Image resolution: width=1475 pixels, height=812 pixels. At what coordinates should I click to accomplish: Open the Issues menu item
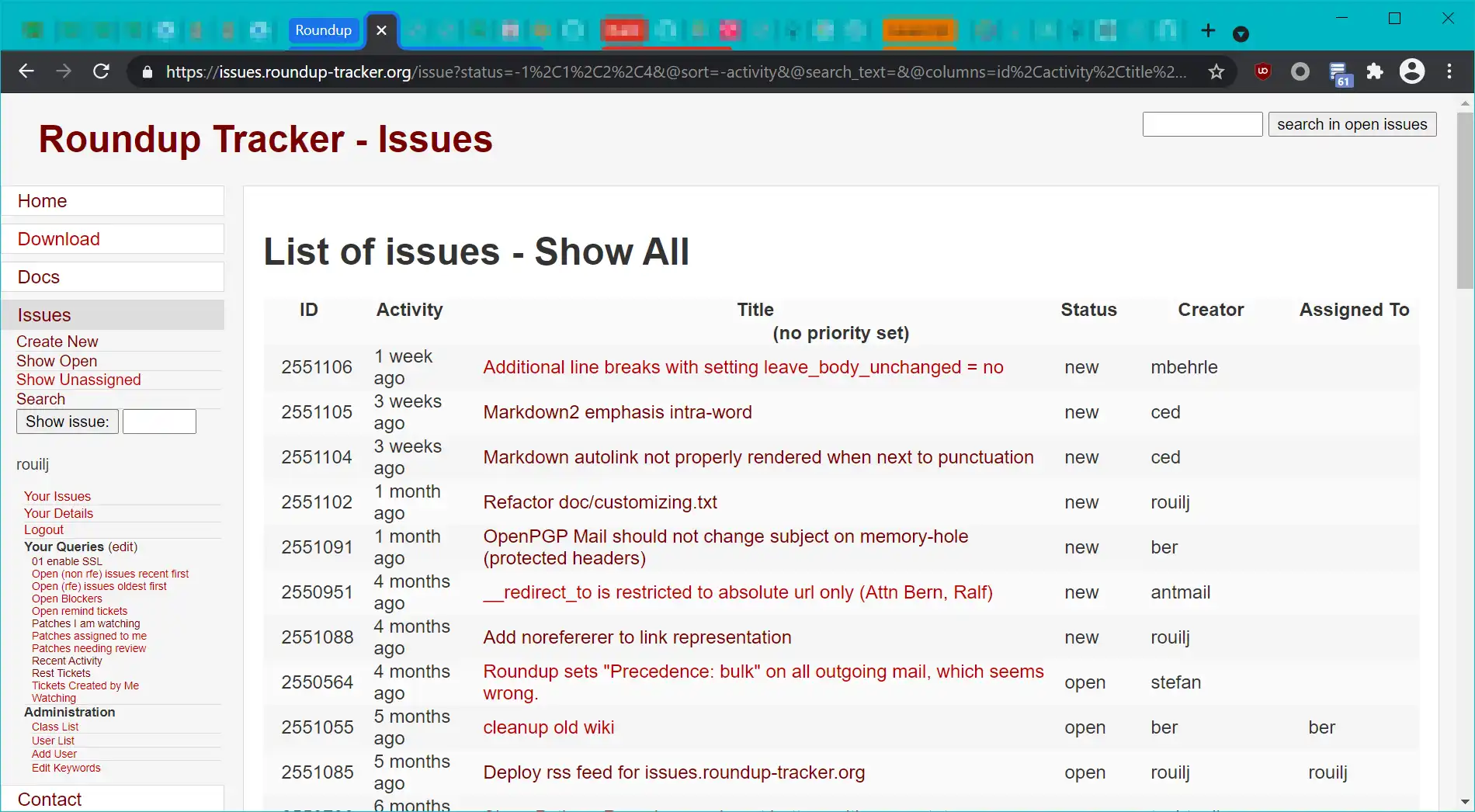(113, 315)
